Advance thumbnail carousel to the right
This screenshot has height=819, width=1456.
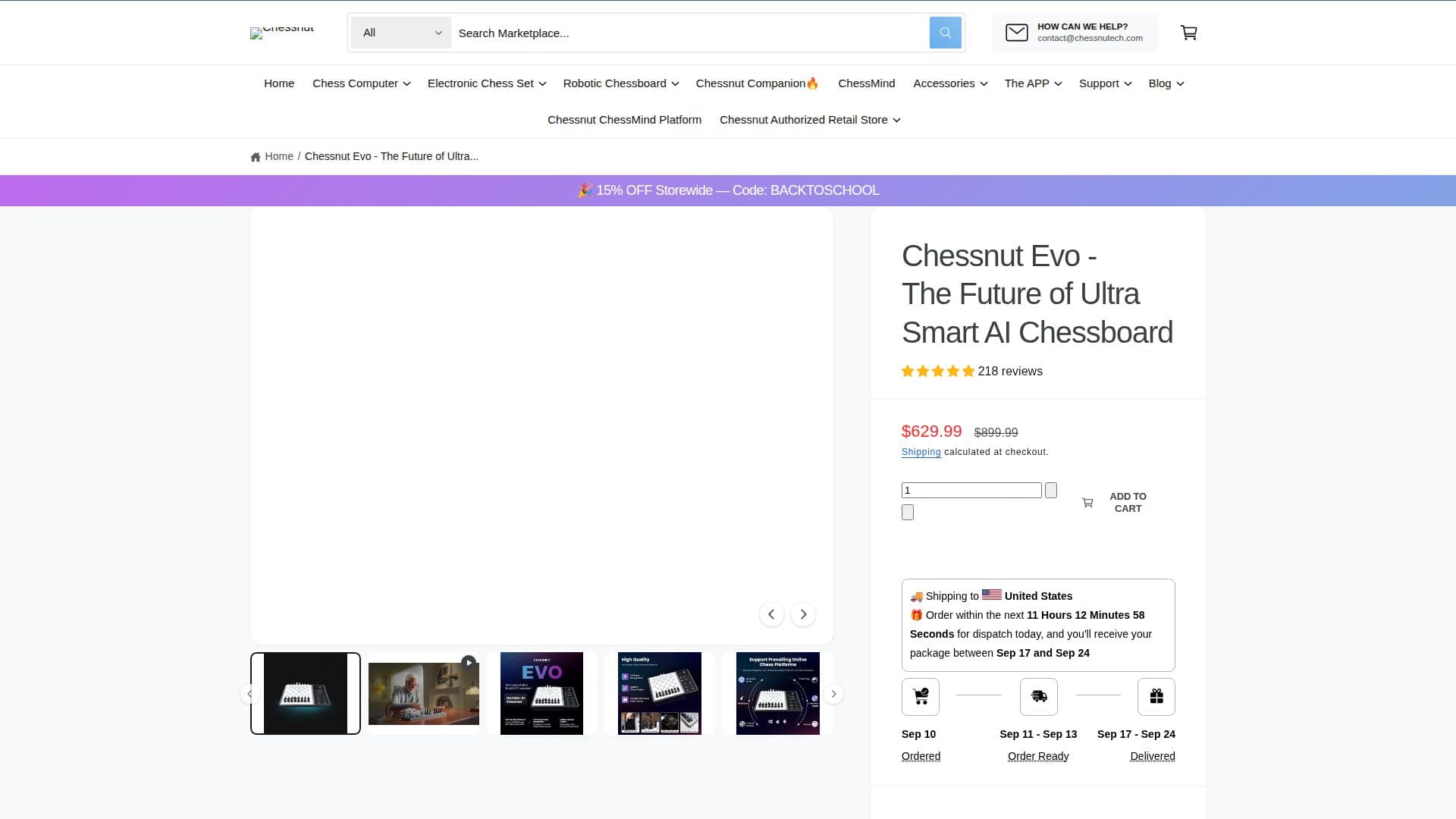point(833,694)
